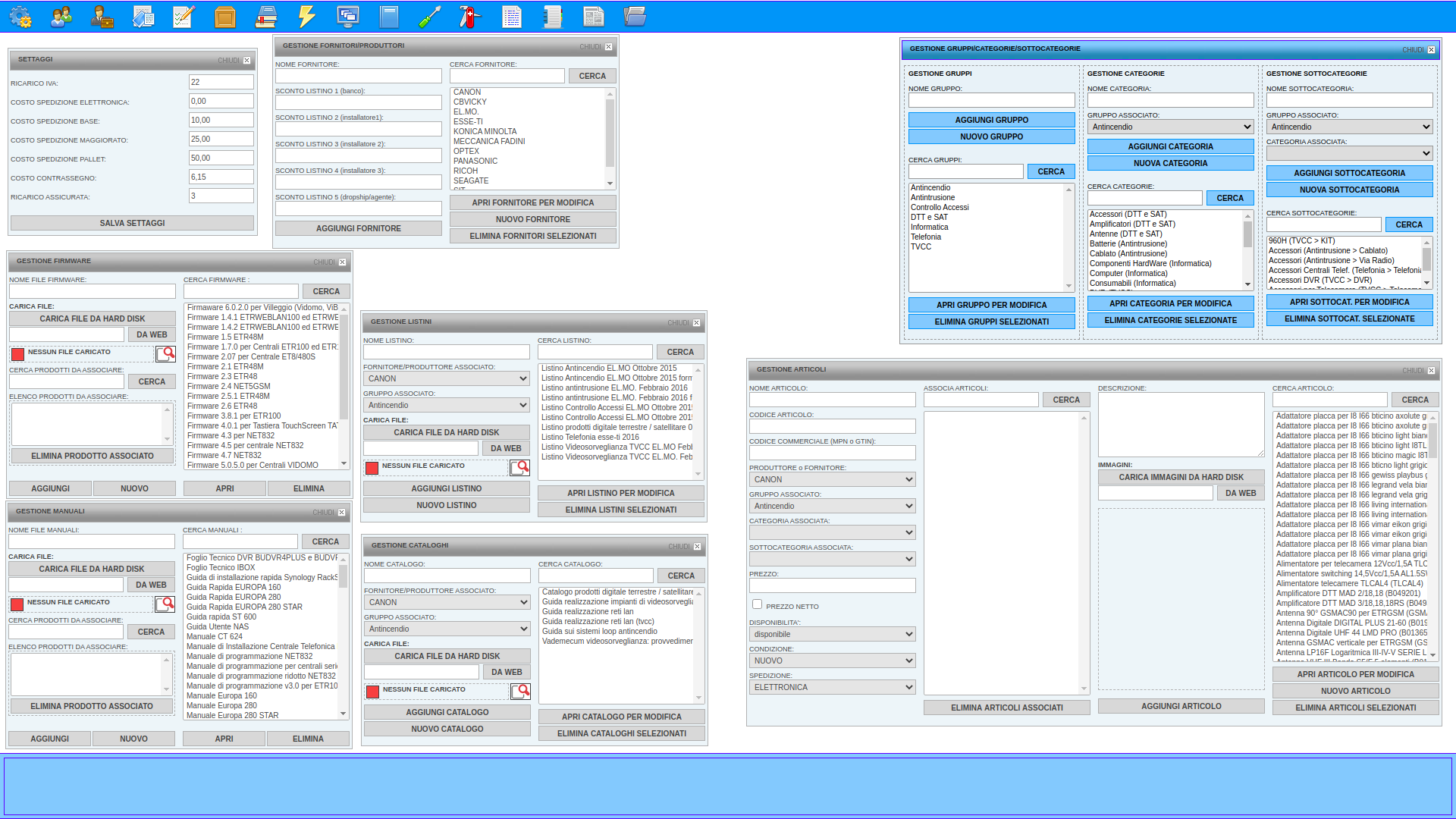
Task: Click the red Swiss army knife icon
Action: click(x=470, y=17)
